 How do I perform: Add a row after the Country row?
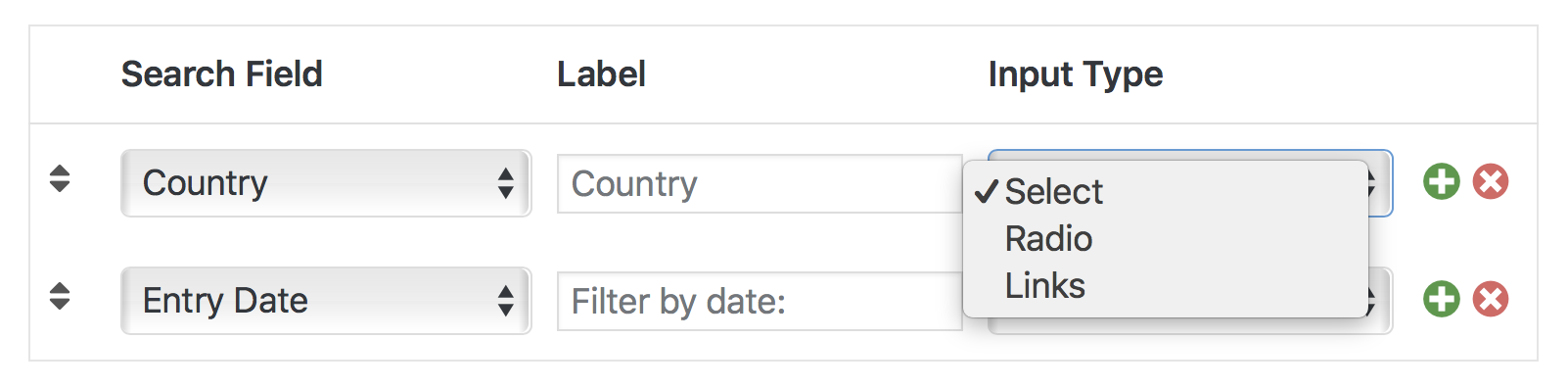point(1441,182)
